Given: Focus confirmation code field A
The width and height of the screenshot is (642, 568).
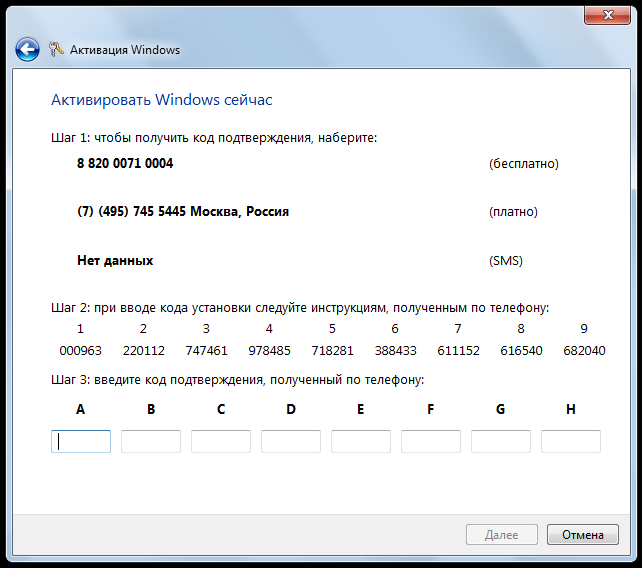Looking at the screenshot, I should pos(81,441).
